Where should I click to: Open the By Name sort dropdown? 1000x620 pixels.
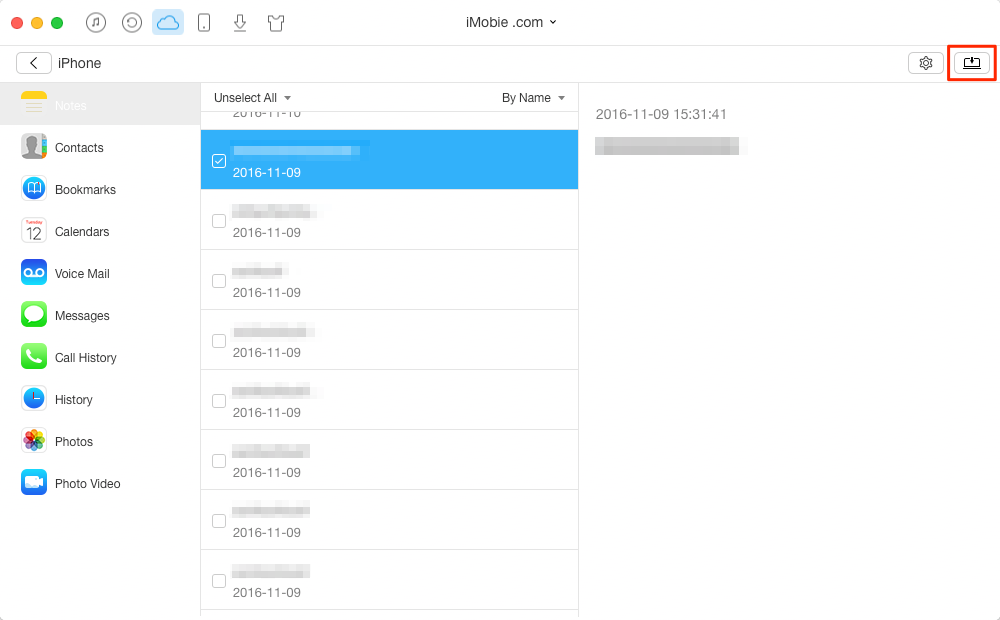coord(533,98)
